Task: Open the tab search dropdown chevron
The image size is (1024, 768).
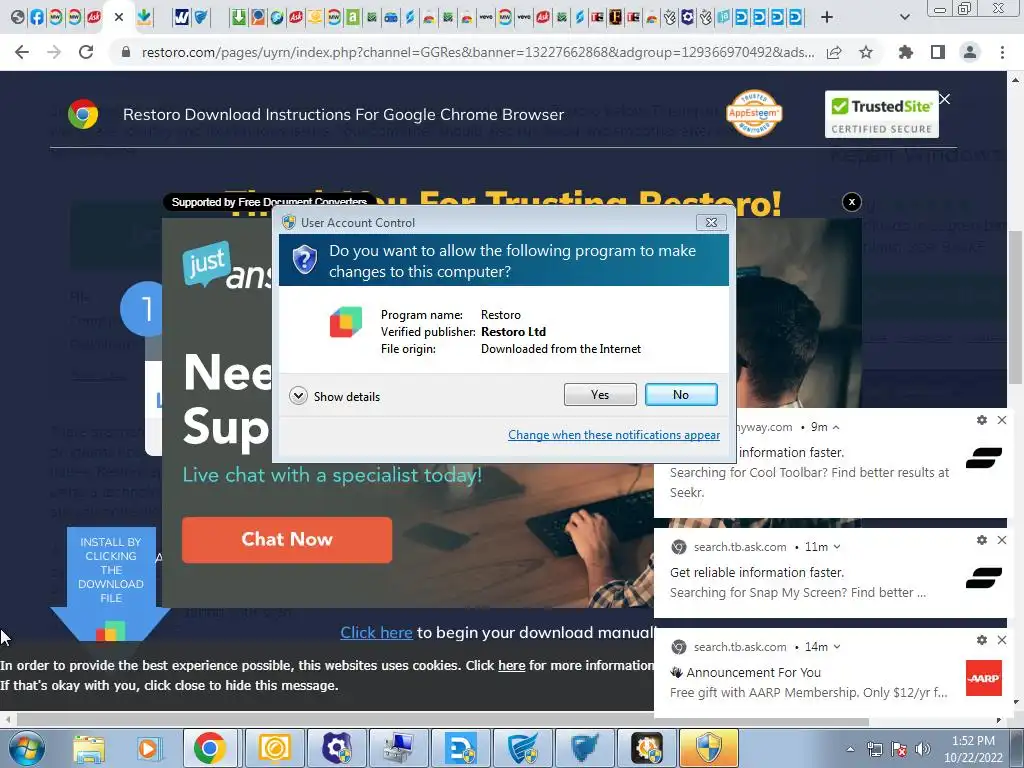Action: [904, 17]
